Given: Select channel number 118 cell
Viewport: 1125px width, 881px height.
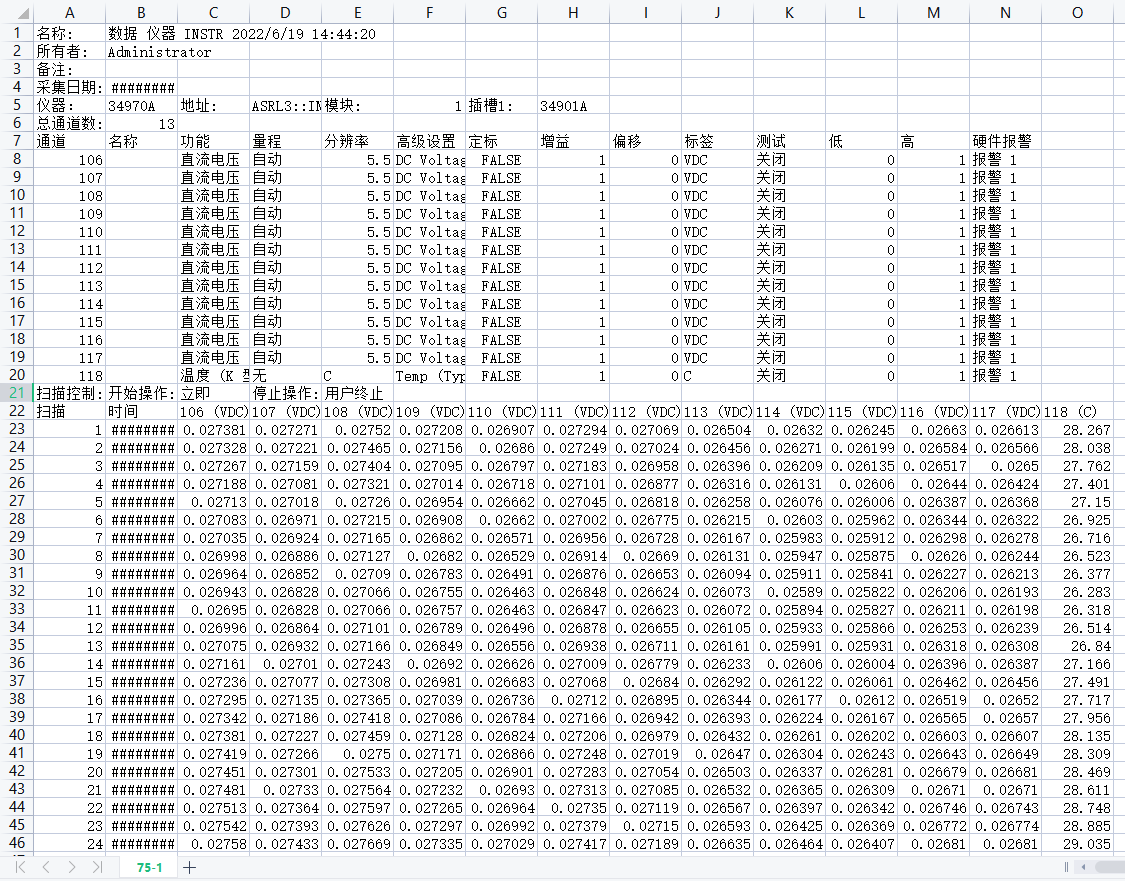Looking at the screenshot, I should click(x=70, y=375).
